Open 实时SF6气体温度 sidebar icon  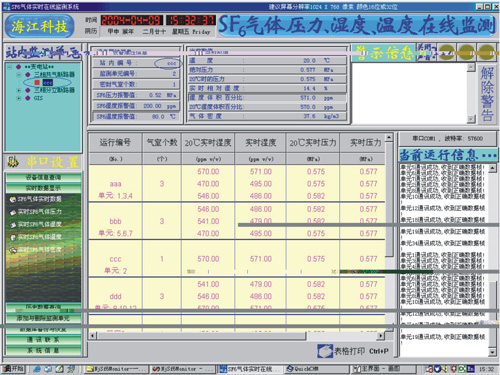pos(13,237)
